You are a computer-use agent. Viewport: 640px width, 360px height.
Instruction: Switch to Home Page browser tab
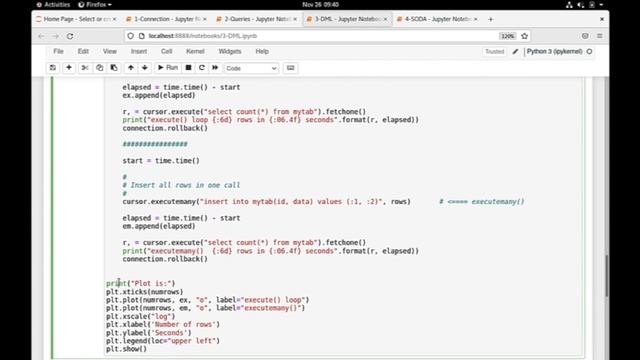coord(76,19)
